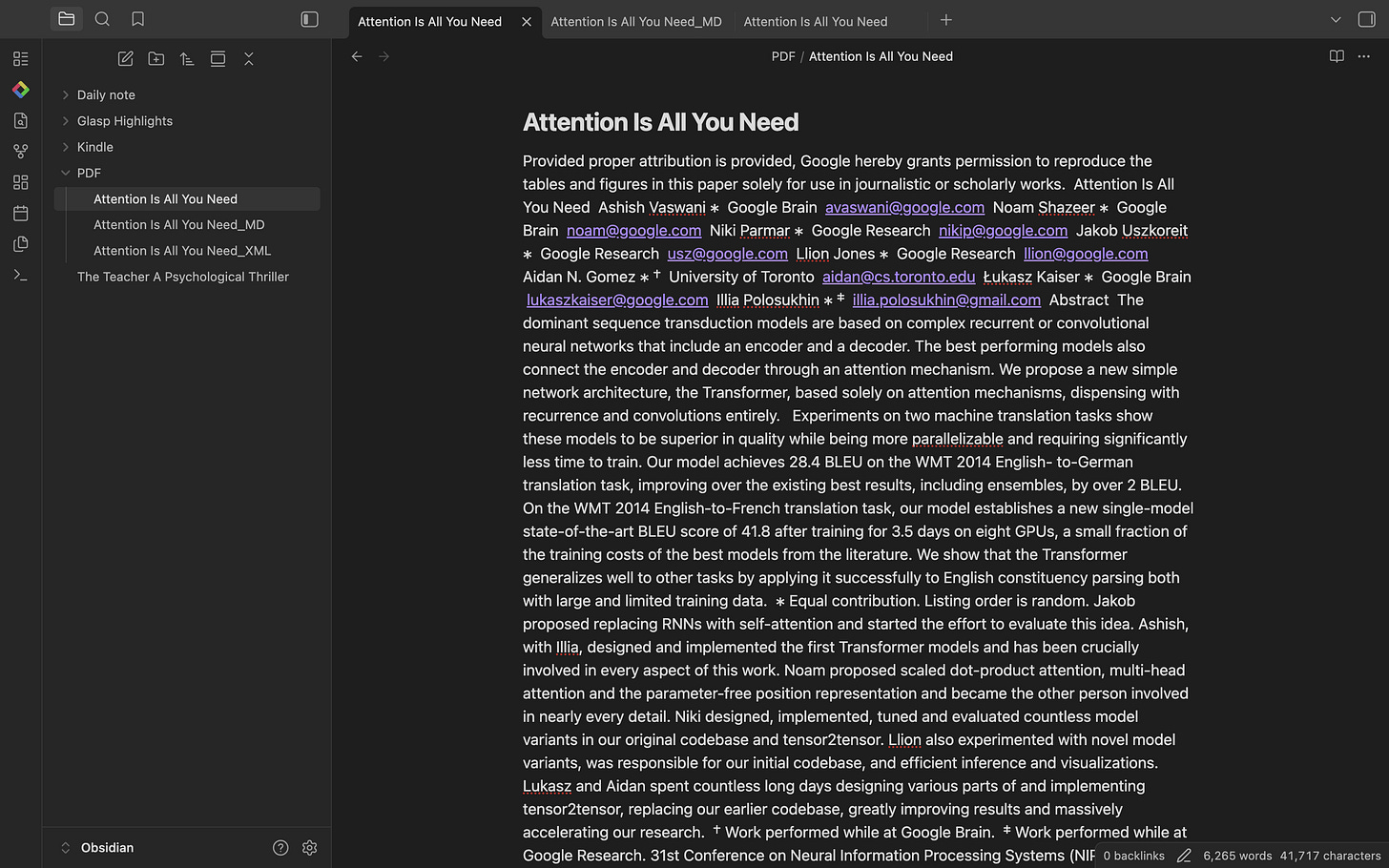Open noam@google.com email link
The height and width of the screenshot is (868, 1389).
633,231
